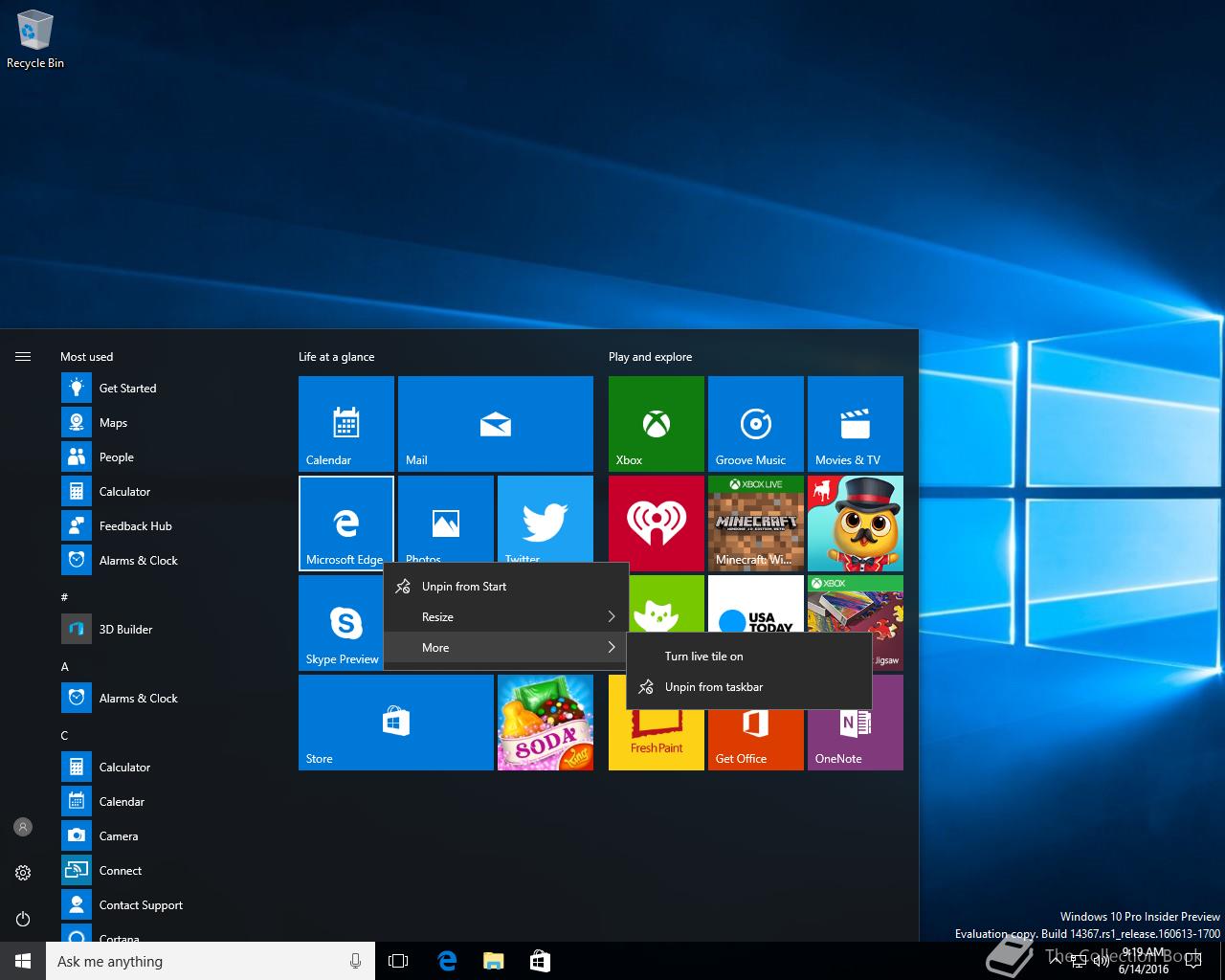Open the Calendar tile

[x=346, y=423]
